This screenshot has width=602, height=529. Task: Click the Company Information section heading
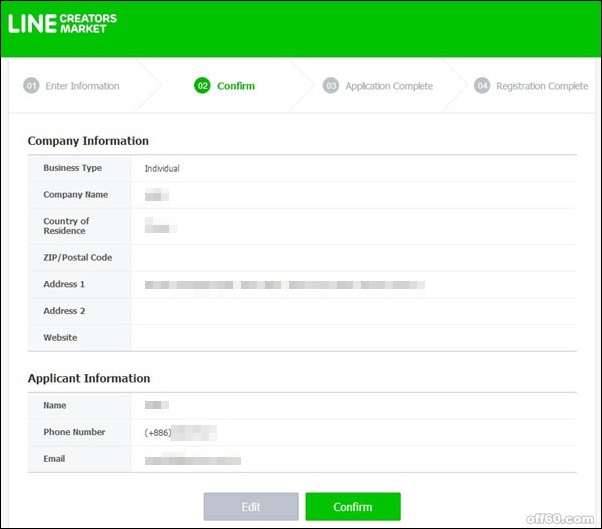pyautogui.click(x=88, y=141)
